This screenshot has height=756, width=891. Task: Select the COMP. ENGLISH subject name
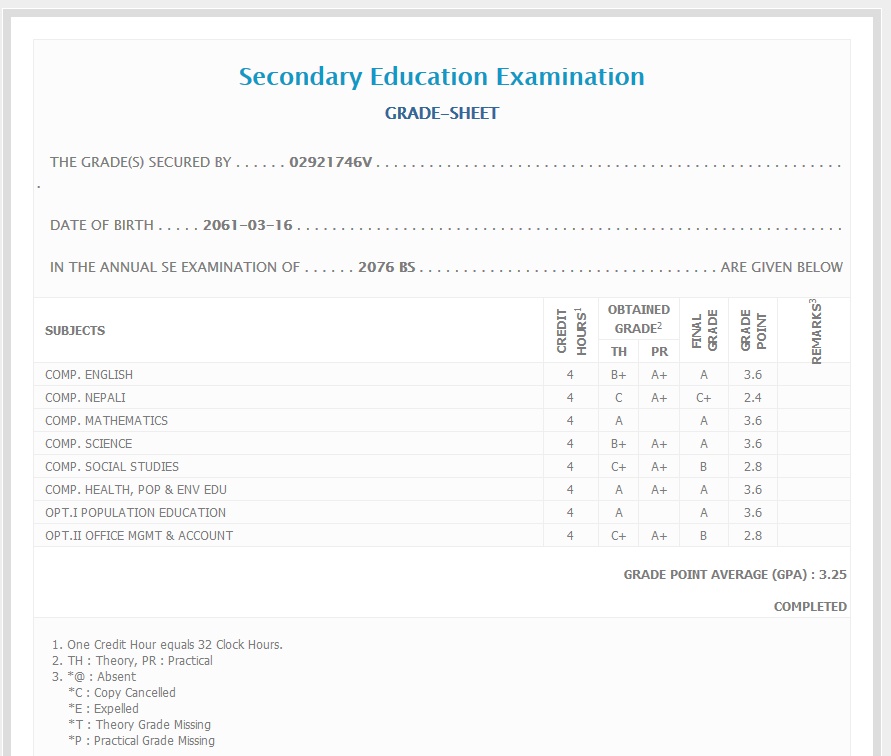click(89, 375)
